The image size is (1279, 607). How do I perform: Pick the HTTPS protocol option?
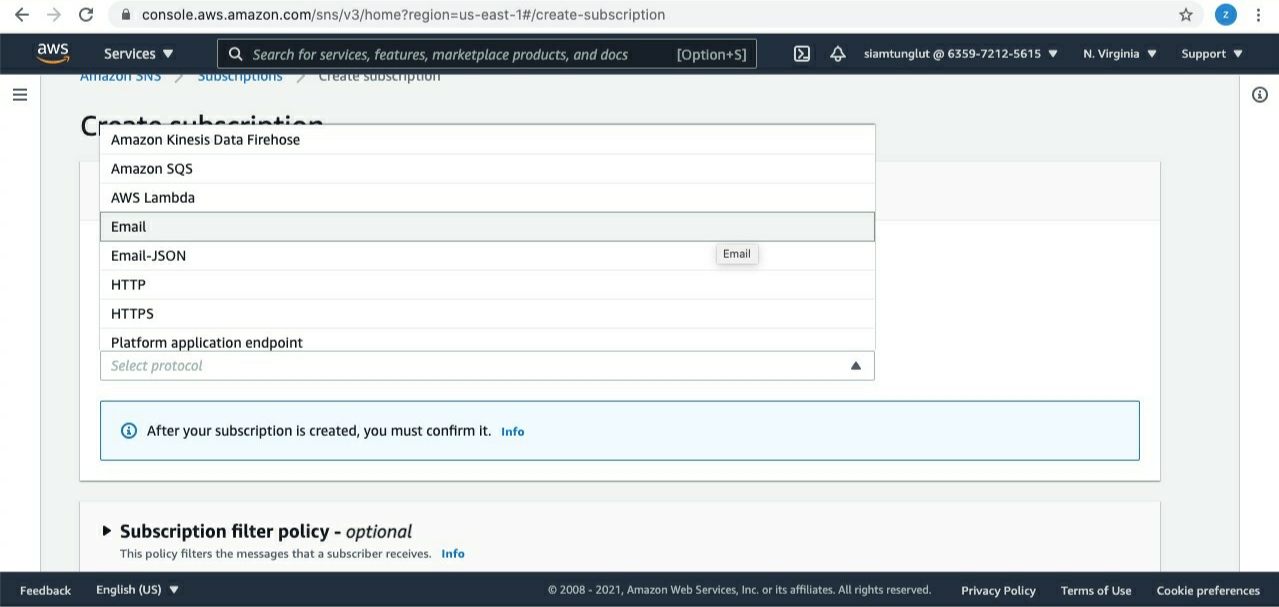pyautogui.click(x=488, y=314)
